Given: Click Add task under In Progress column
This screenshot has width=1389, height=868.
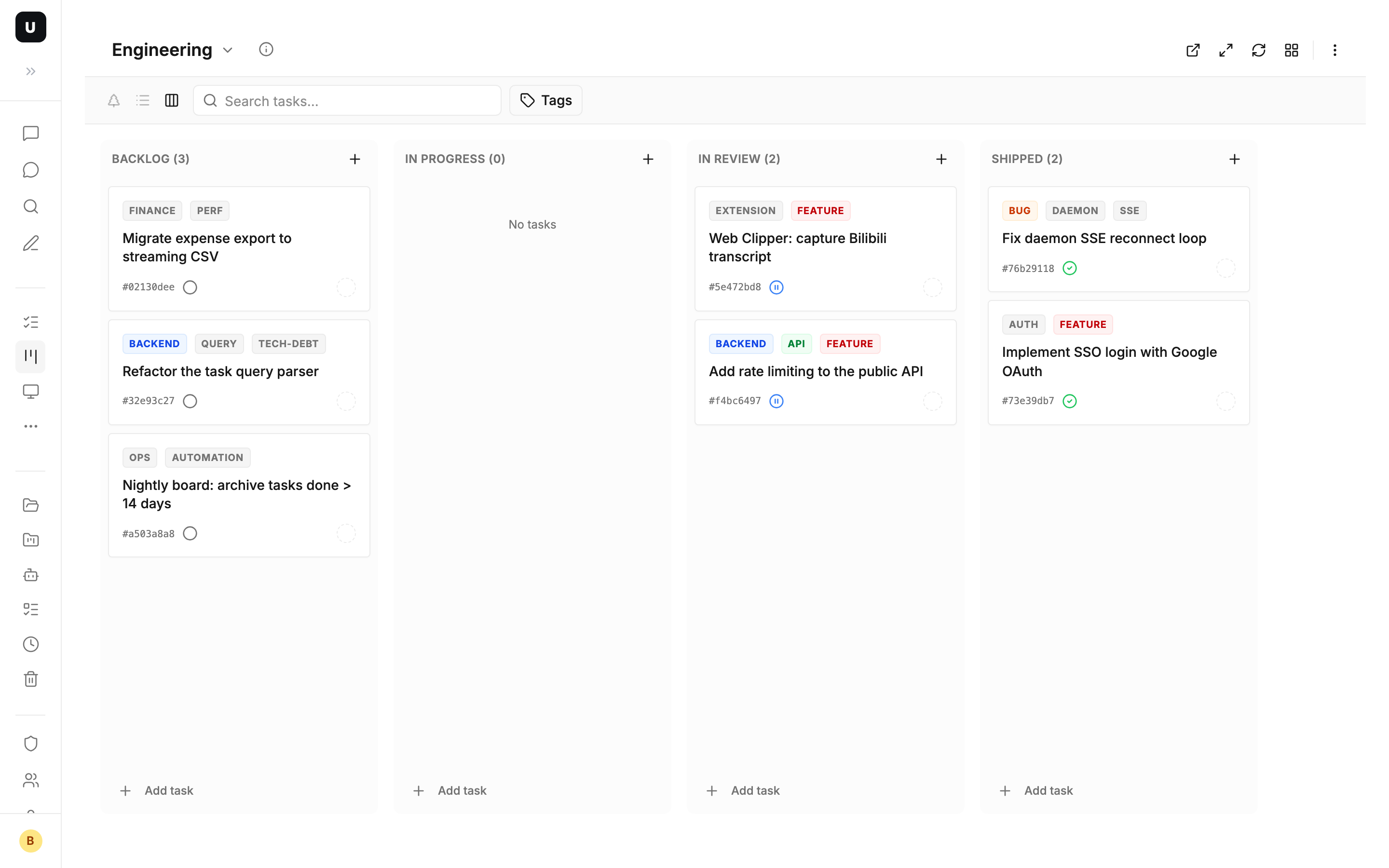Looking at the screenshot, I should [450, 790].
